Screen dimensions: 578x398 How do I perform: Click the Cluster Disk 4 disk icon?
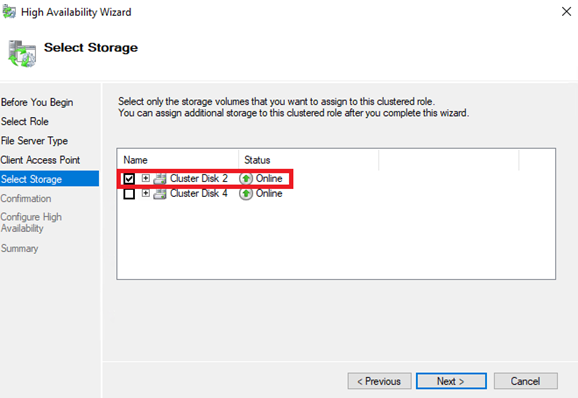(x=160, y=193)
